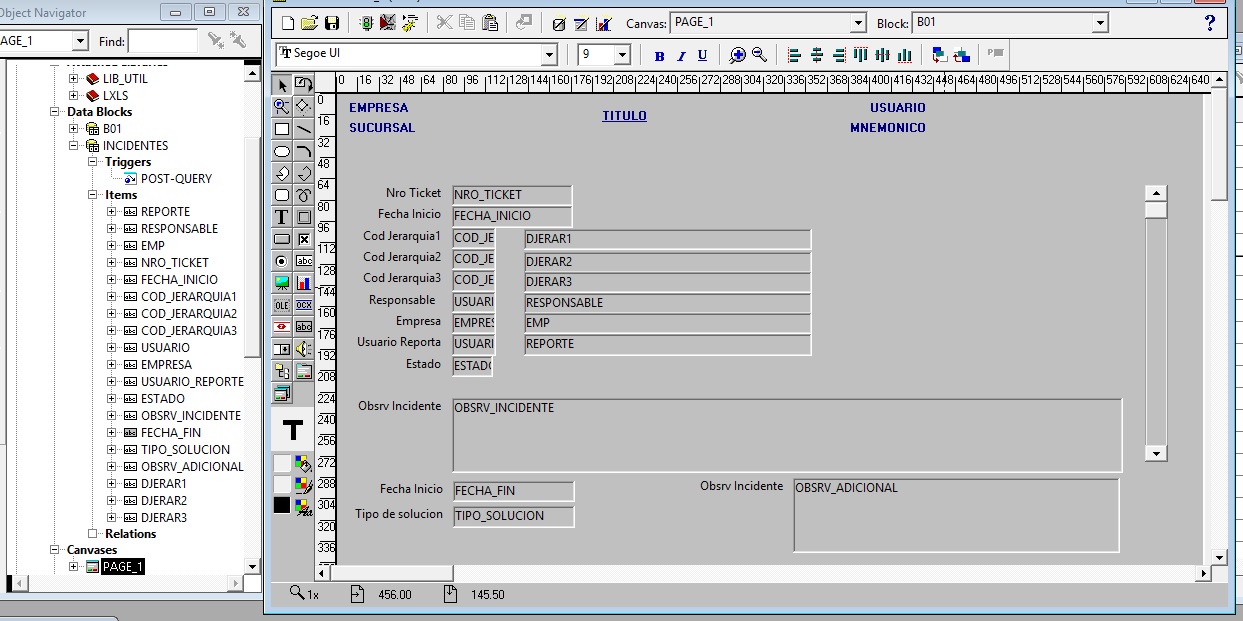1243x621 pixels.
Task: Select the POST-QUERY trigger in navigator
Action: pos(176,179)
